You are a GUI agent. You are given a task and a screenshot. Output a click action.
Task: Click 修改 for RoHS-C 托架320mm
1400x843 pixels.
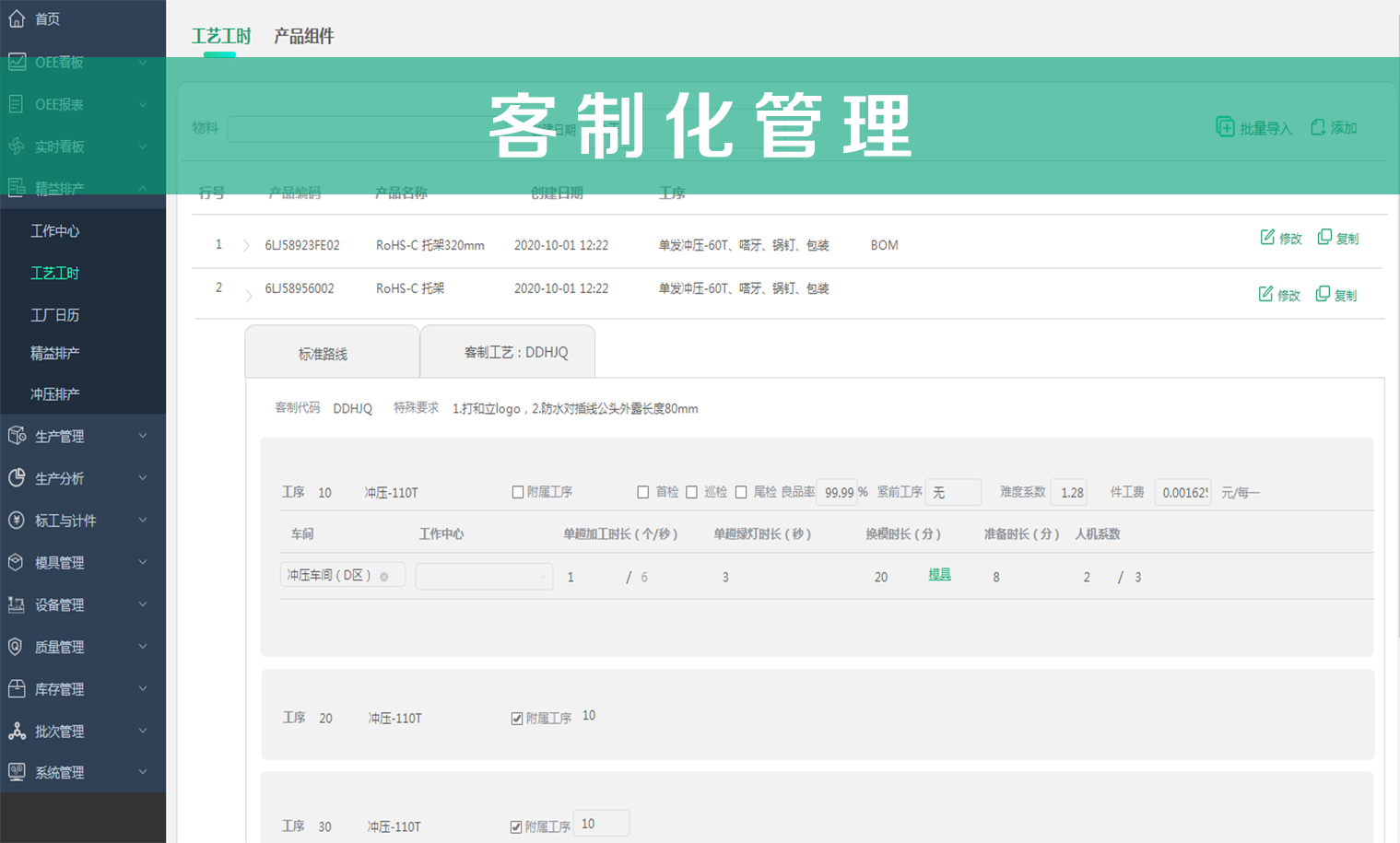click(x=1281, y=238)
